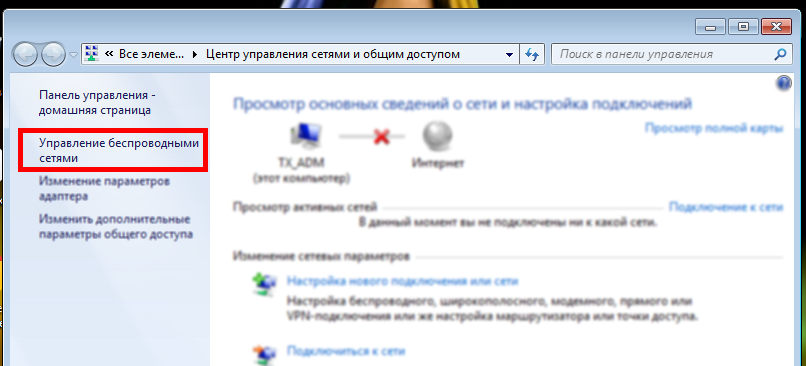Open «Изменить дополнительные параметры общего доступа» link
This screenshot has width=806, height=366.
[116, 227]
